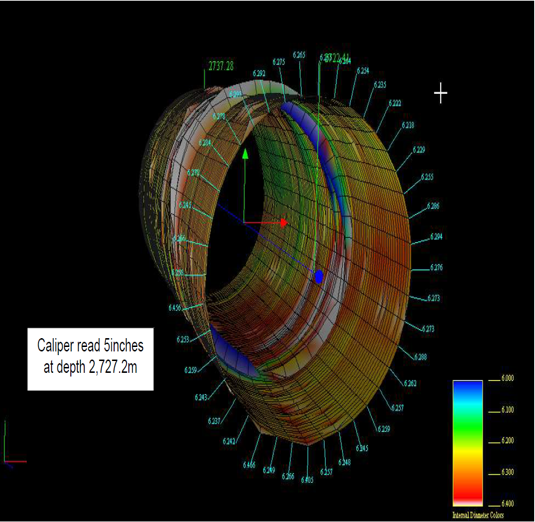Screen dimensions: 535x522
Task: Click the caliper 5inches annotation box
Action: click(x=90, y=359)
